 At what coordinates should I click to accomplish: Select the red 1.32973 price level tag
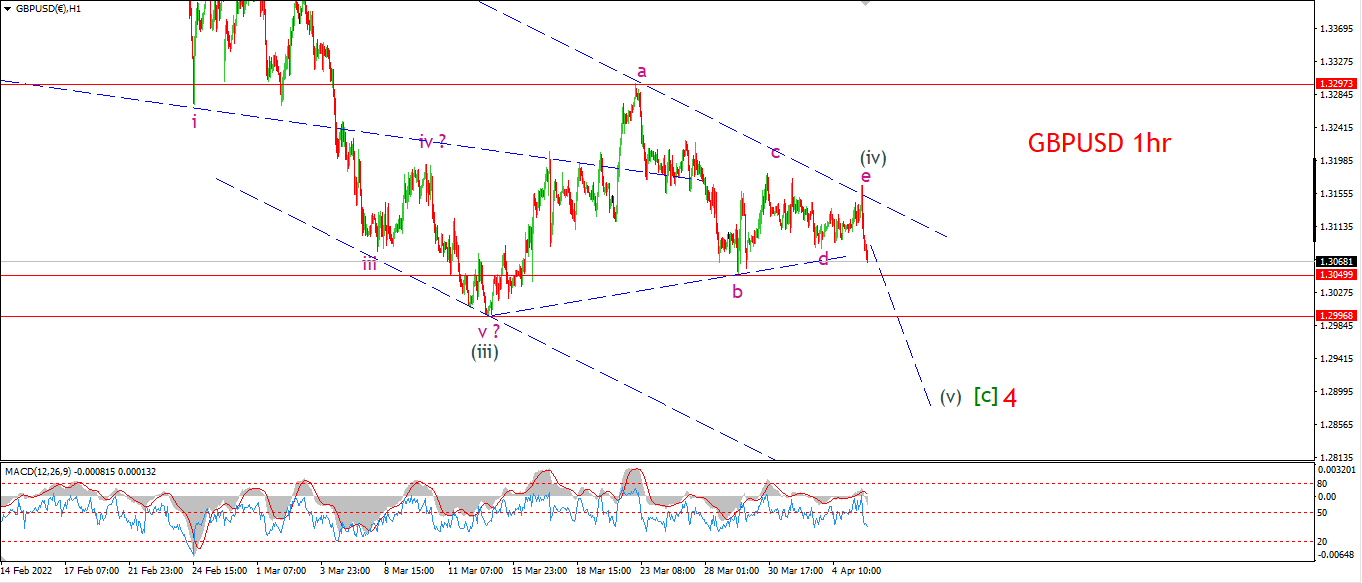pos(1335,84)
